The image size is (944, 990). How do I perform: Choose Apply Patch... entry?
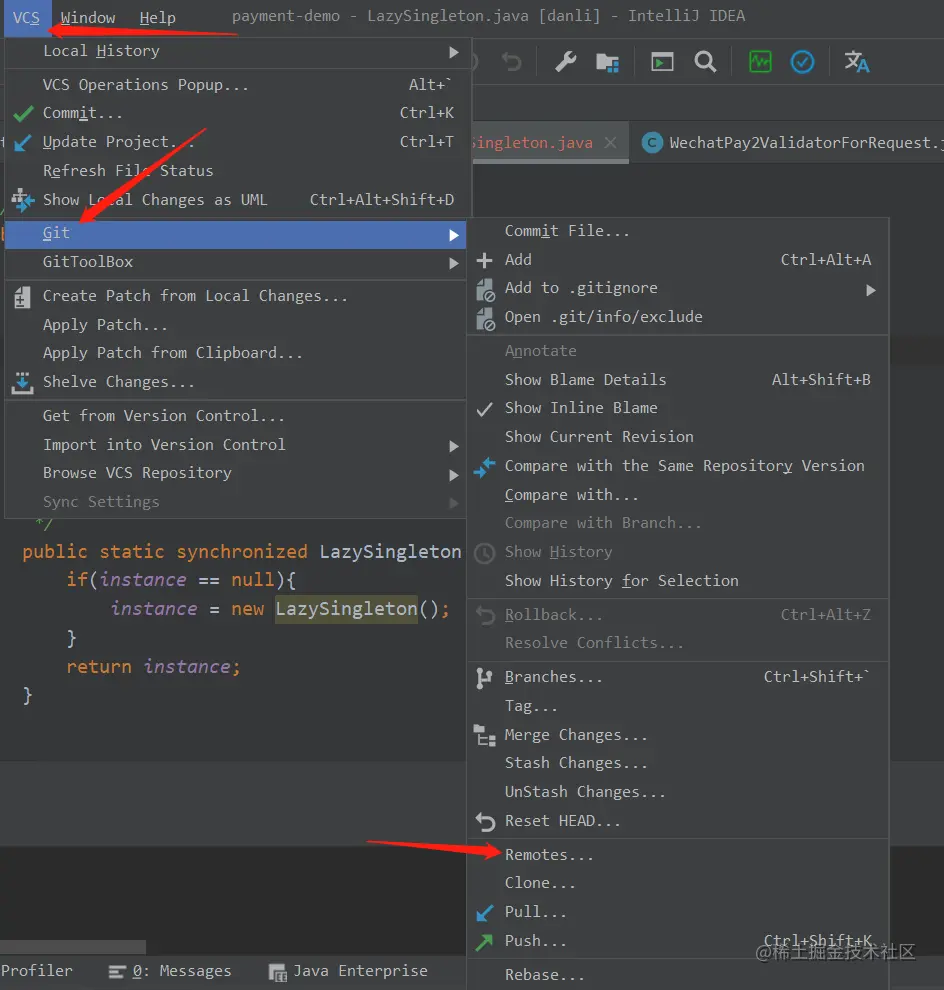click(236, 325)
